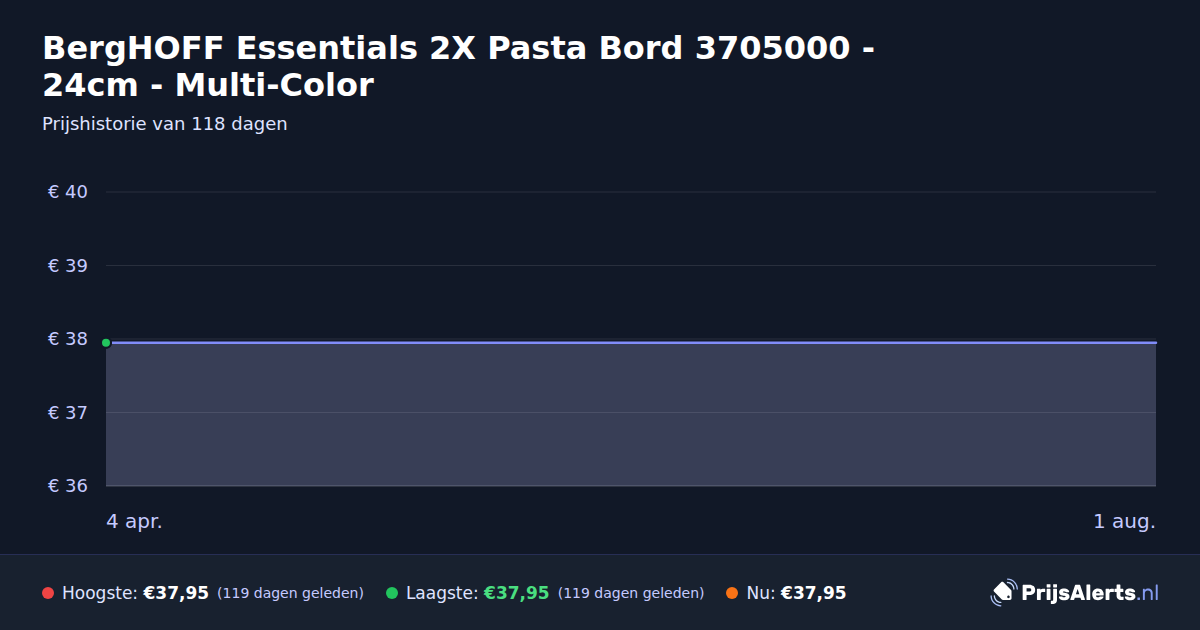This screenshot has height=630, width=1200.
Task: Open the PrijsAlerts.nl brand link
Action: (1075, 593)
